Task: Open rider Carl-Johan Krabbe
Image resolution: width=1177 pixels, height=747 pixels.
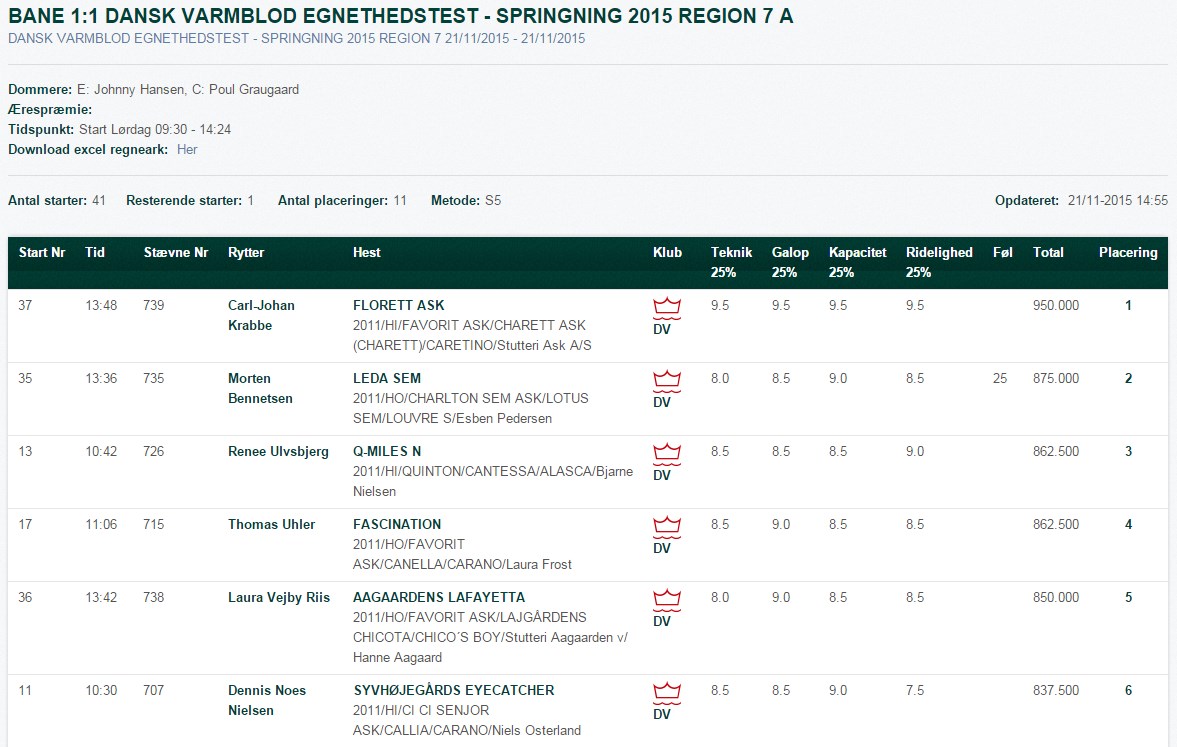Action: click(x=261, y=315)
